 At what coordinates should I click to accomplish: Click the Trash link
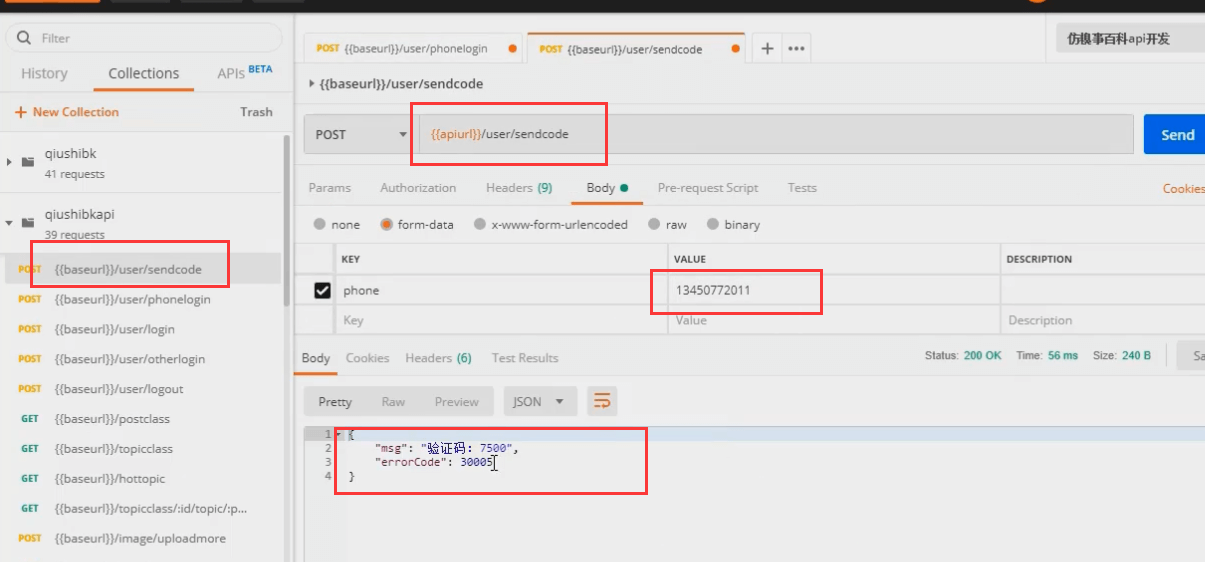256,112
